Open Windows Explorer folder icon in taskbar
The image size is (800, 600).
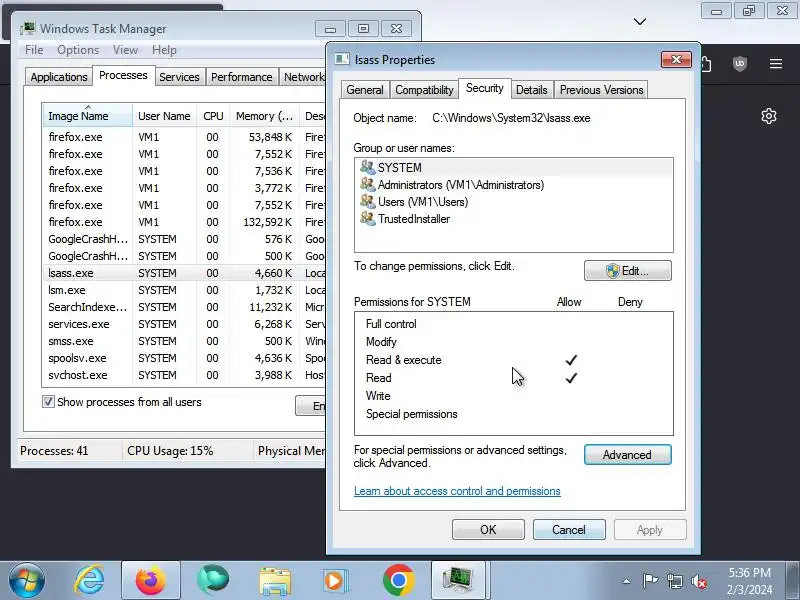click(x=275, y=581)
